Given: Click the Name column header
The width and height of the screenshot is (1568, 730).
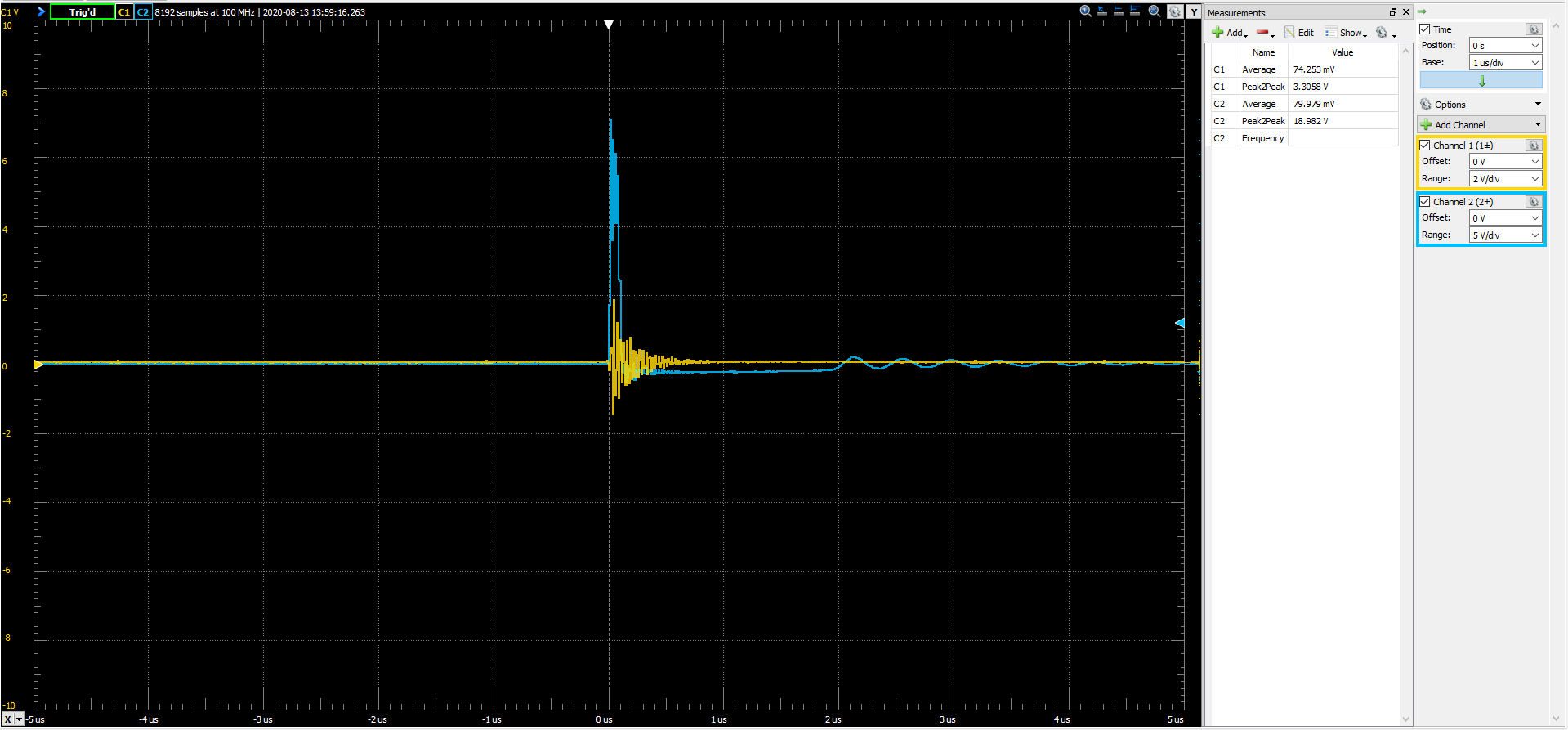Looking at the screenshot, I should [x=1263, y=52].
